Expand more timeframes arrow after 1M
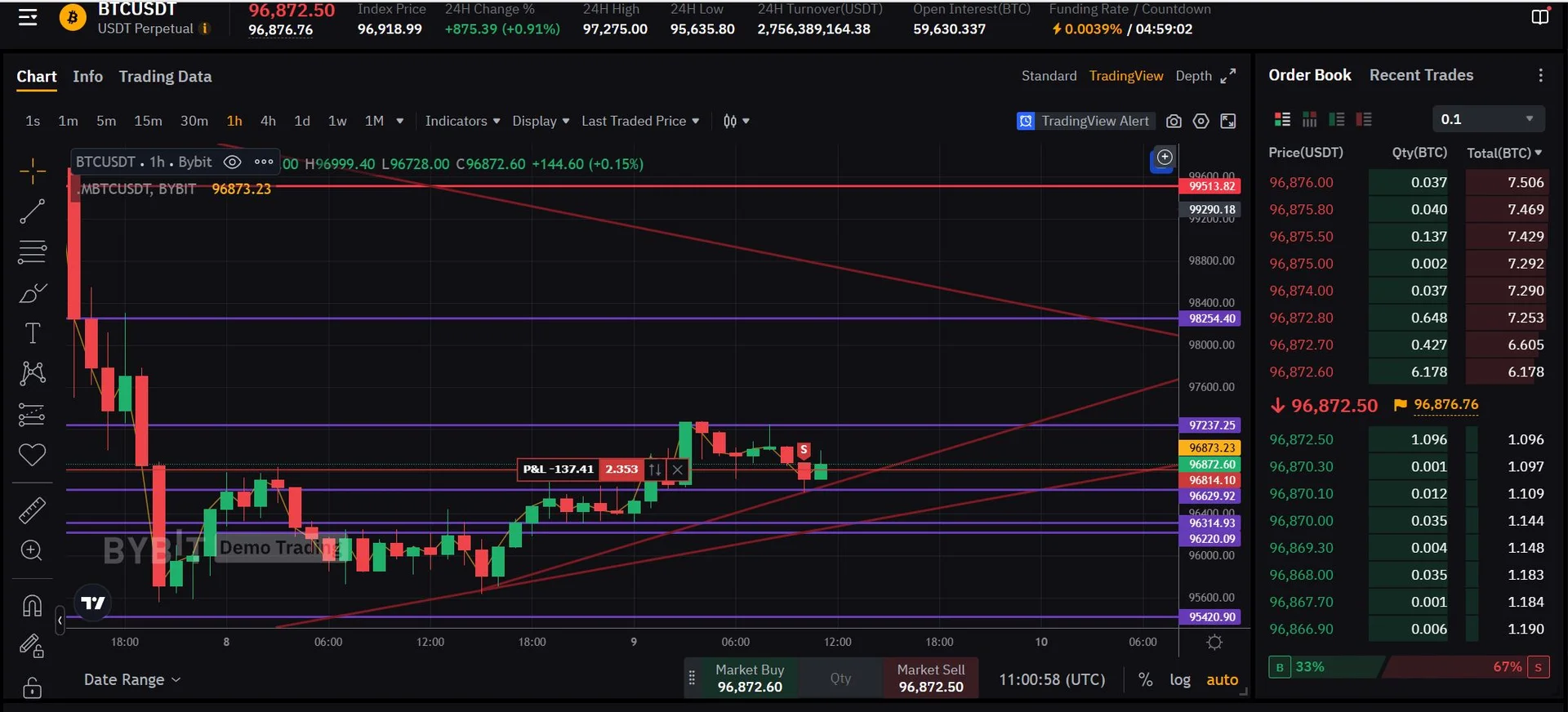The width and height of the screenshot is (1568, 712). 400,121
